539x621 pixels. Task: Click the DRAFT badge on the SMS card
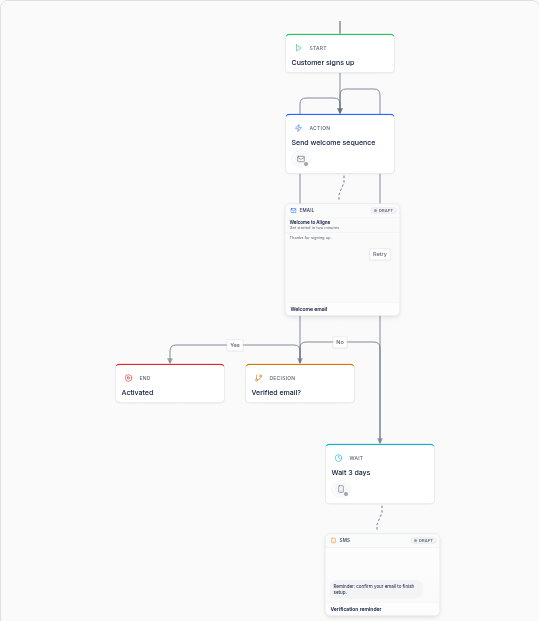(423, 540)
